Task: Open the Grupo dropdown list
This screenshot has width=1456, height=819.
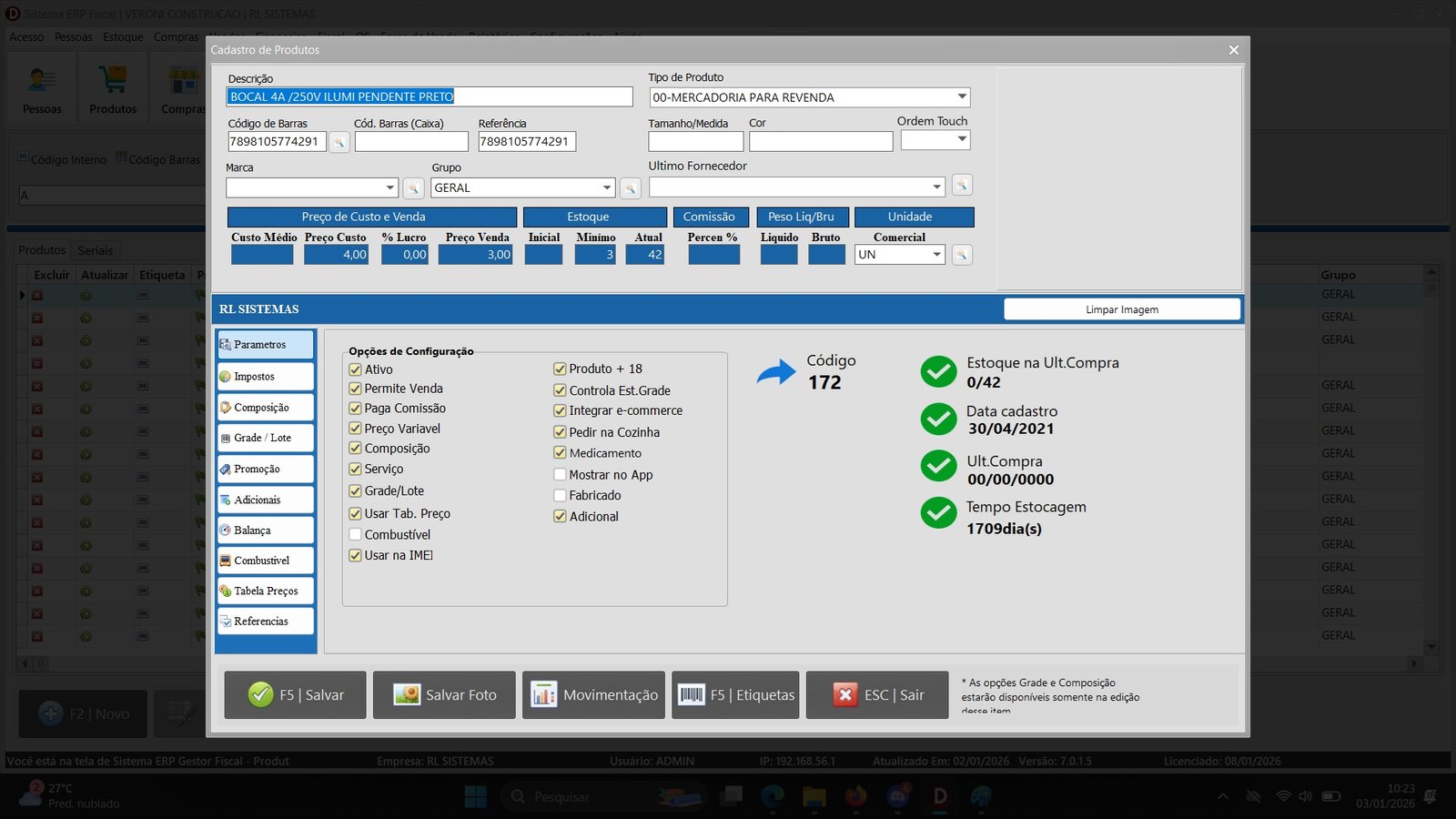Action: (607, 188)
